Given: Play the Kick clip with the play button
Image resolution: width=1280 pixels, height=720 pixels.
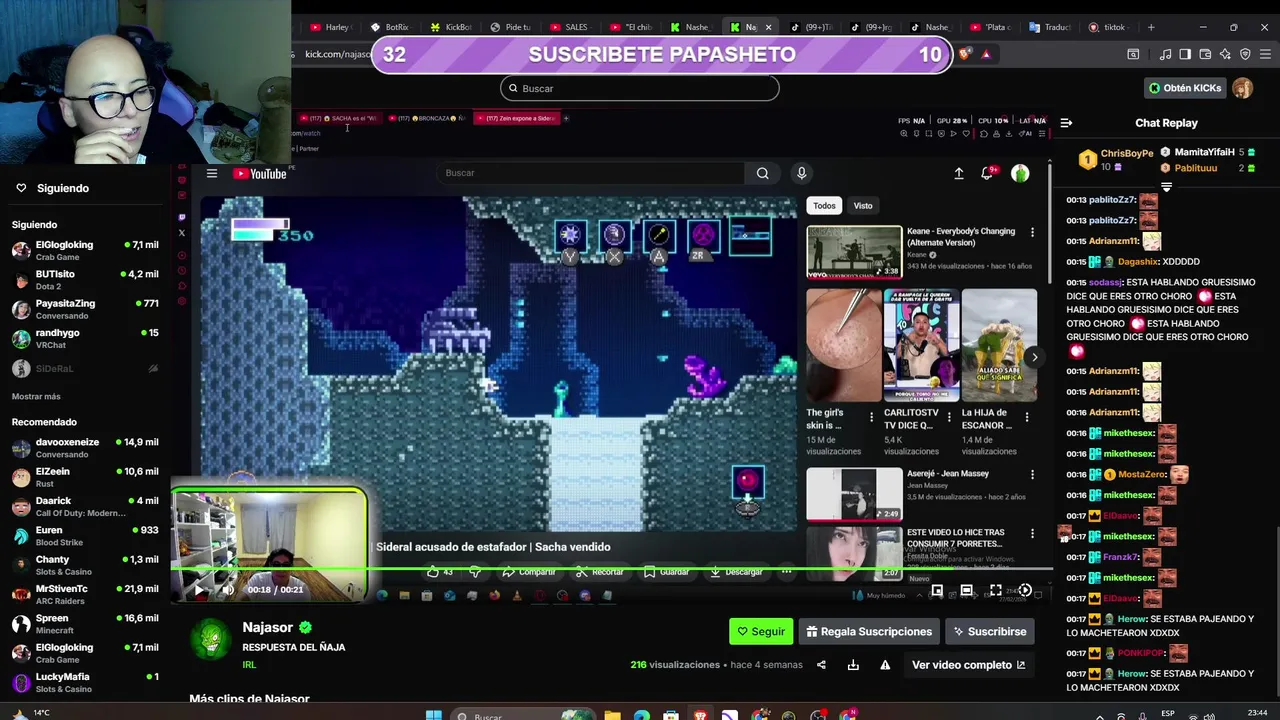Looking at the screenshot, I should pyautogui.click(x=199, y=590).
